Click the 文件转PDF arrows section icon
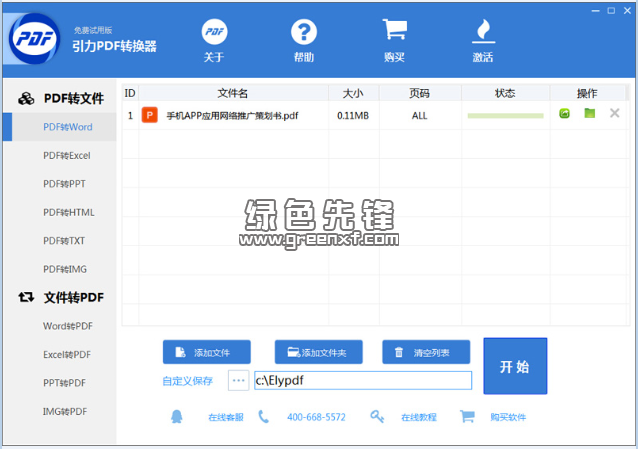 coord(26,297)
